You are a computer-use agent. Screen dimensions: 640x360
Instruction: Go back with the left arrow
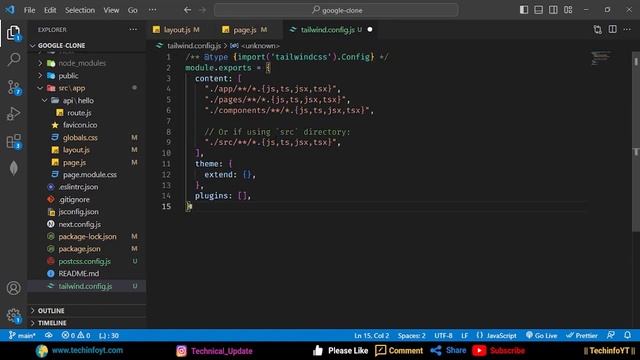pyautogui.click(x=187, y=10)
